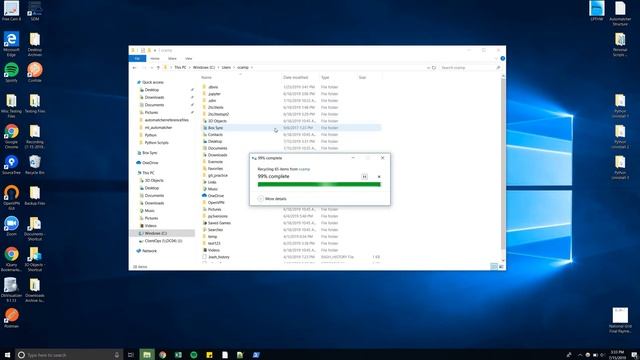Viewport: 640px width, 360px height.
Task: Open the Zoom desktop shortcut
Action: point(11,227)
